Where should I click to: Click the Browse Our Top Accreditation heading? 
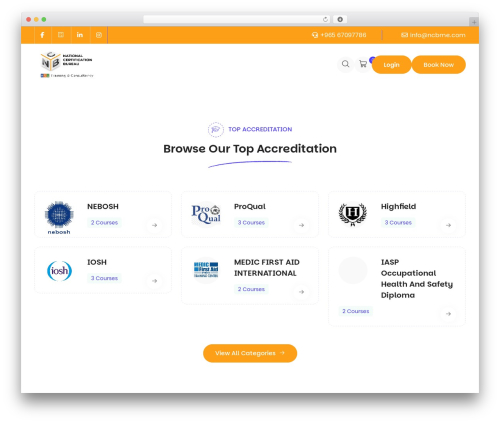[x=250, y=149]
